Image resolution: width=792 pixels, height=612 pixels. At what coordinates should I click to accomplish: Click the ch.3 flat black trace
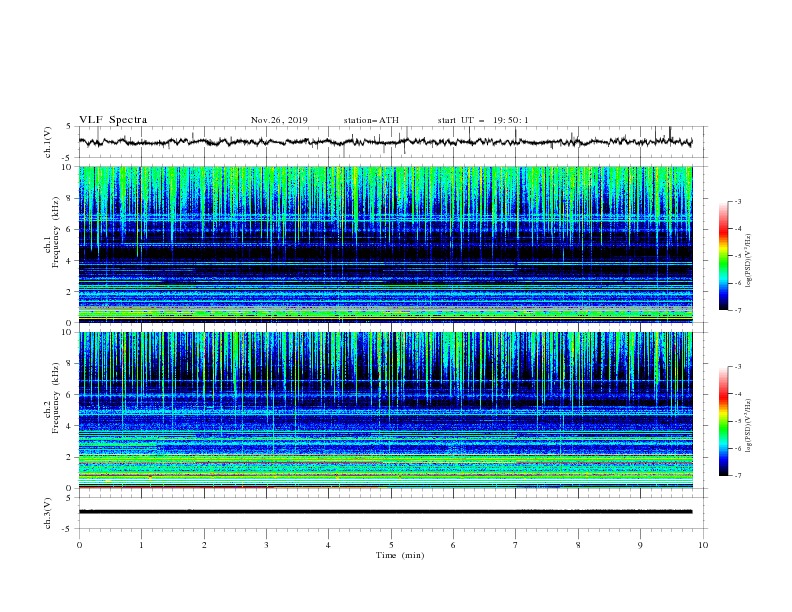[385, 512]
